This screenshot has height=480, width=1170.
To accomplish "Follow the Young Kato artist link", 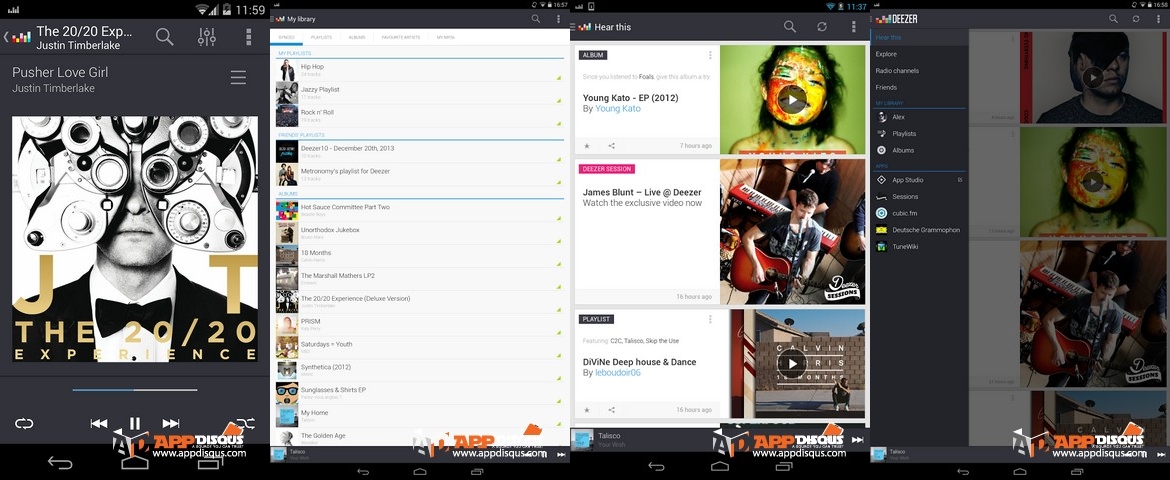I will pyautogui.click(x=618, y=109).
